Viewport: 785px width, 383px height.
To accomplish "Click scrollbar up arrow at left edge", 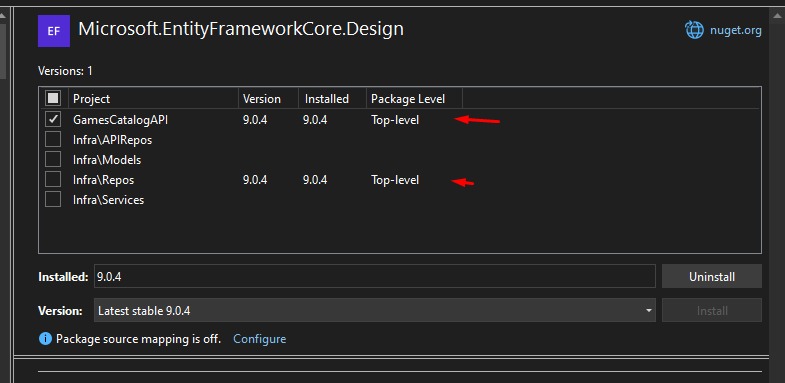I will coord(3,17).
